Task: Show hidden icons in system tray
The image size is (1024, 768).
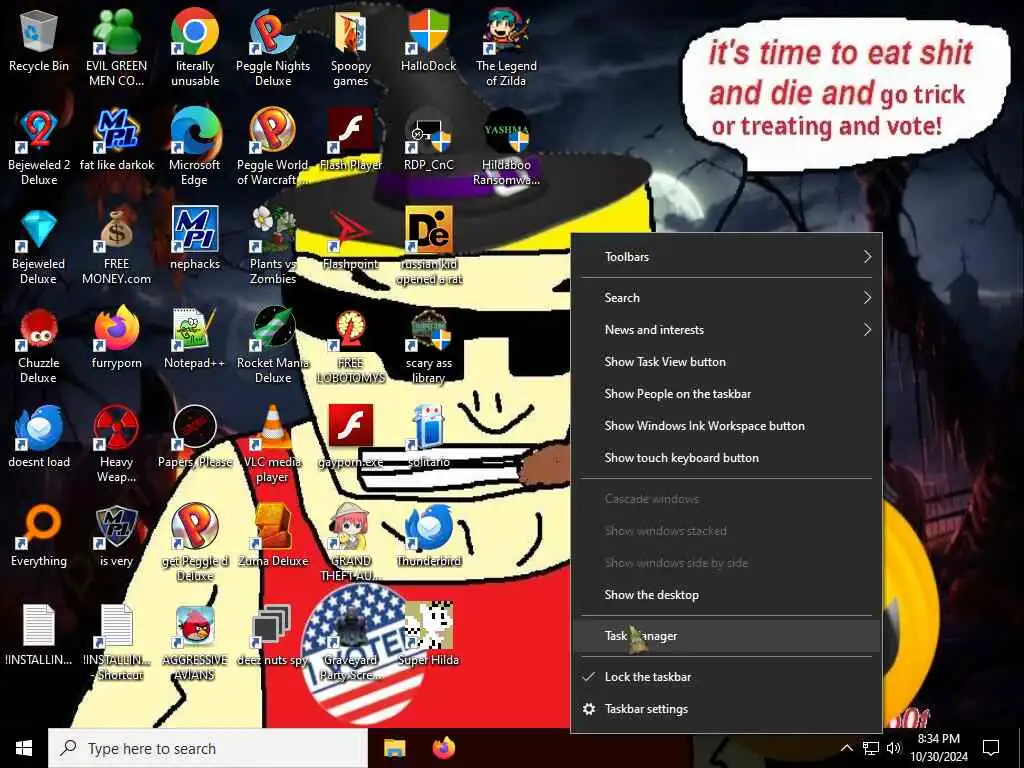Action: pyautogui.click(x=846, y=748)
